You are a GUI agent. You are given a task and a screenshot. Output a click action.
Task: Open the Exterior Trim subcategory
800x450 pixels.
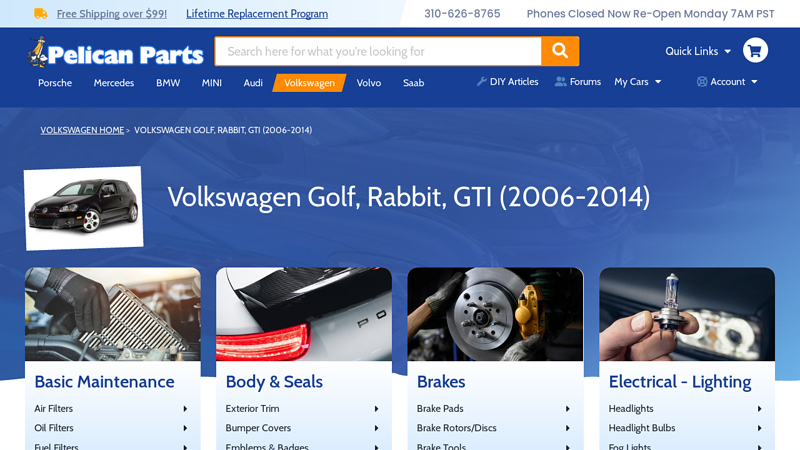[252, 409]
